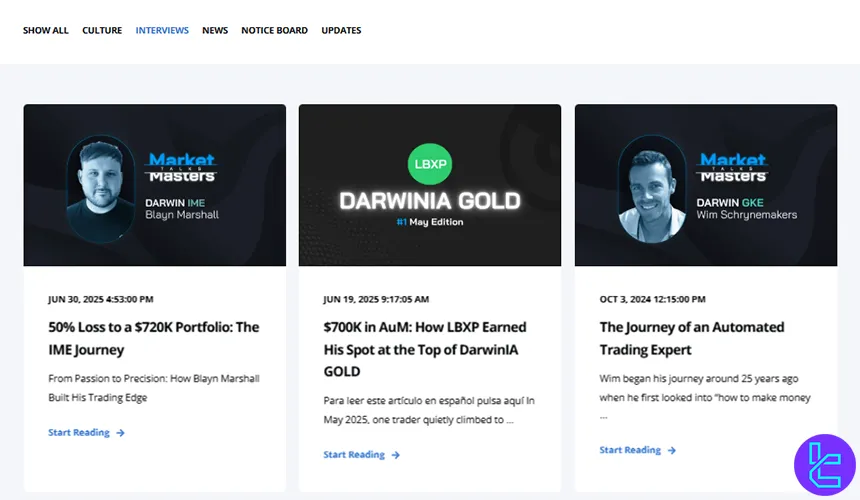This screenshot has height=500, width=860.
Task: Click the green LBXP circle badge
Action: point(430,164)
